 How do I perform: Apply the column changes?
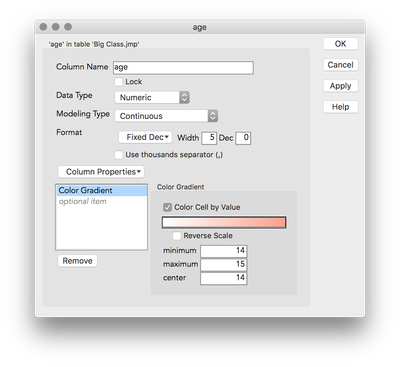340,86
